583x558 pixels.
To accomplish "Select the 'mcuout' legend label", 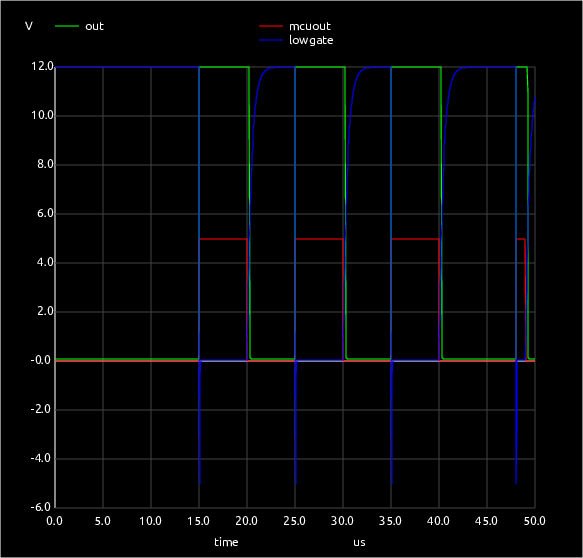I will [x=310, y=26].
